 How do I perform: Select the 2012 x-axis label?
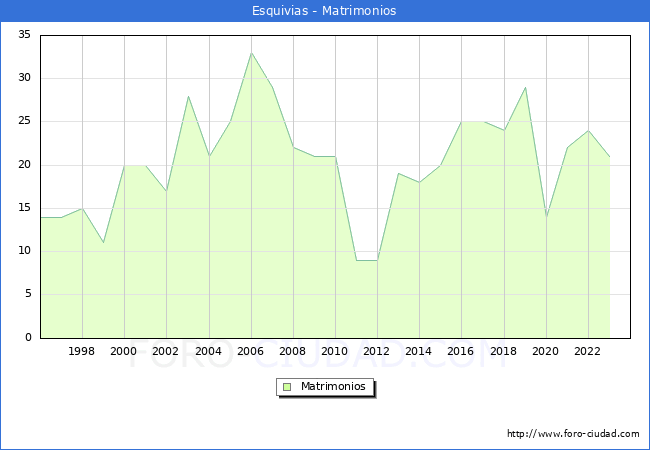(x=376, y=351)
